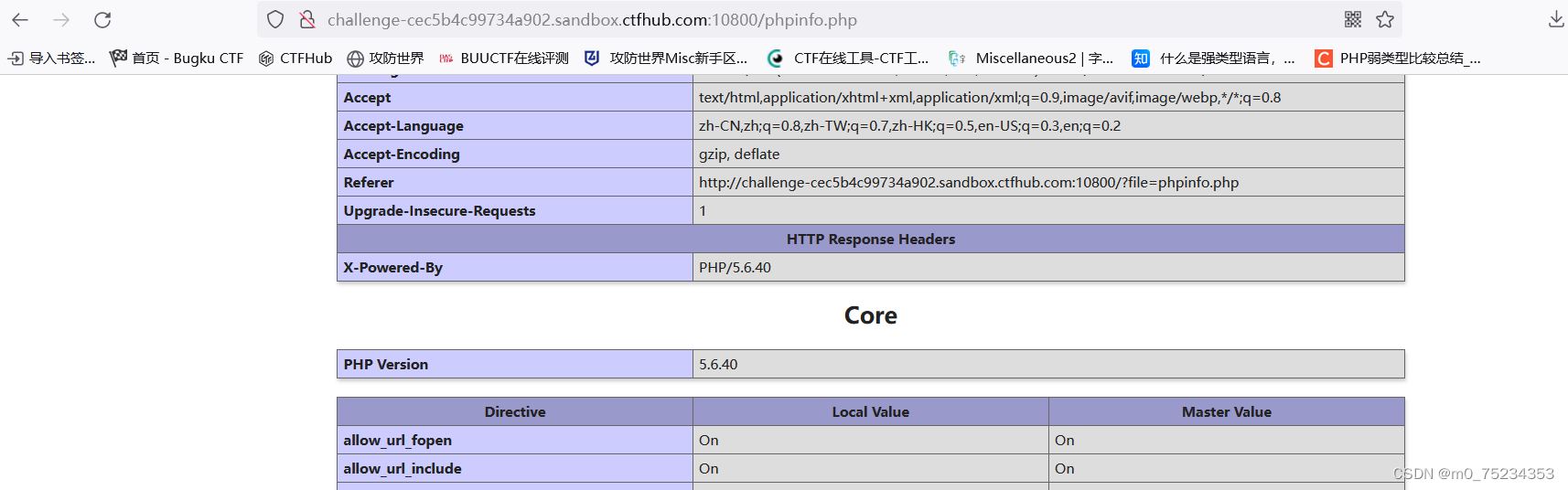Open the 什么是强类型语言 bookmark
The width and height of the screenshot is (1568, 490).
[1214, 59]
